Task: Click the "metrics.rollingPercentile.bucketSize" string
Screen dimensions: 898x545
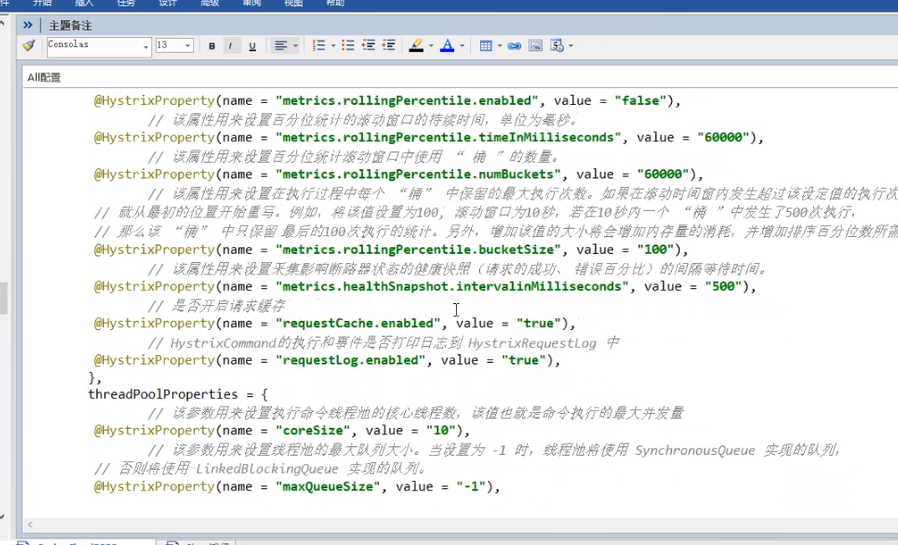Action: point(418,250)
